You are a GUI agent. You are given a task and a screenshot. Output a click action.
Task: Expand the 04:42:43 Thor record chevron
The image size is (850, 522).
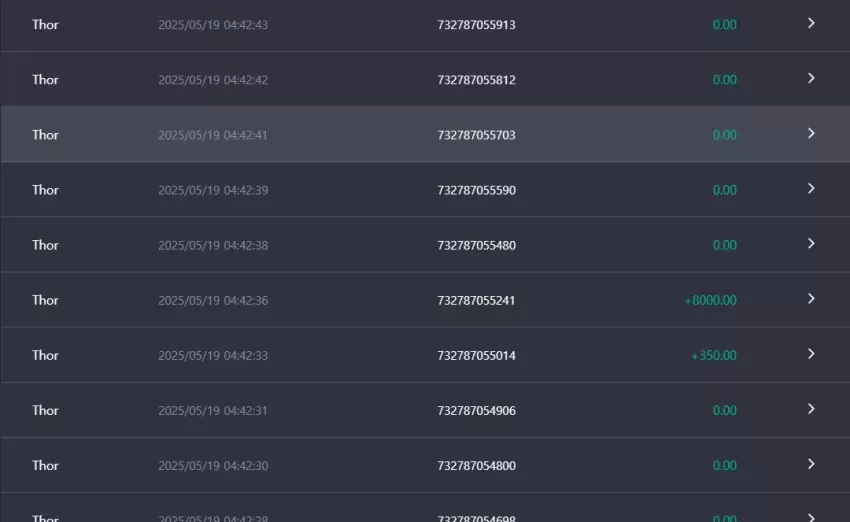(811, 23)
